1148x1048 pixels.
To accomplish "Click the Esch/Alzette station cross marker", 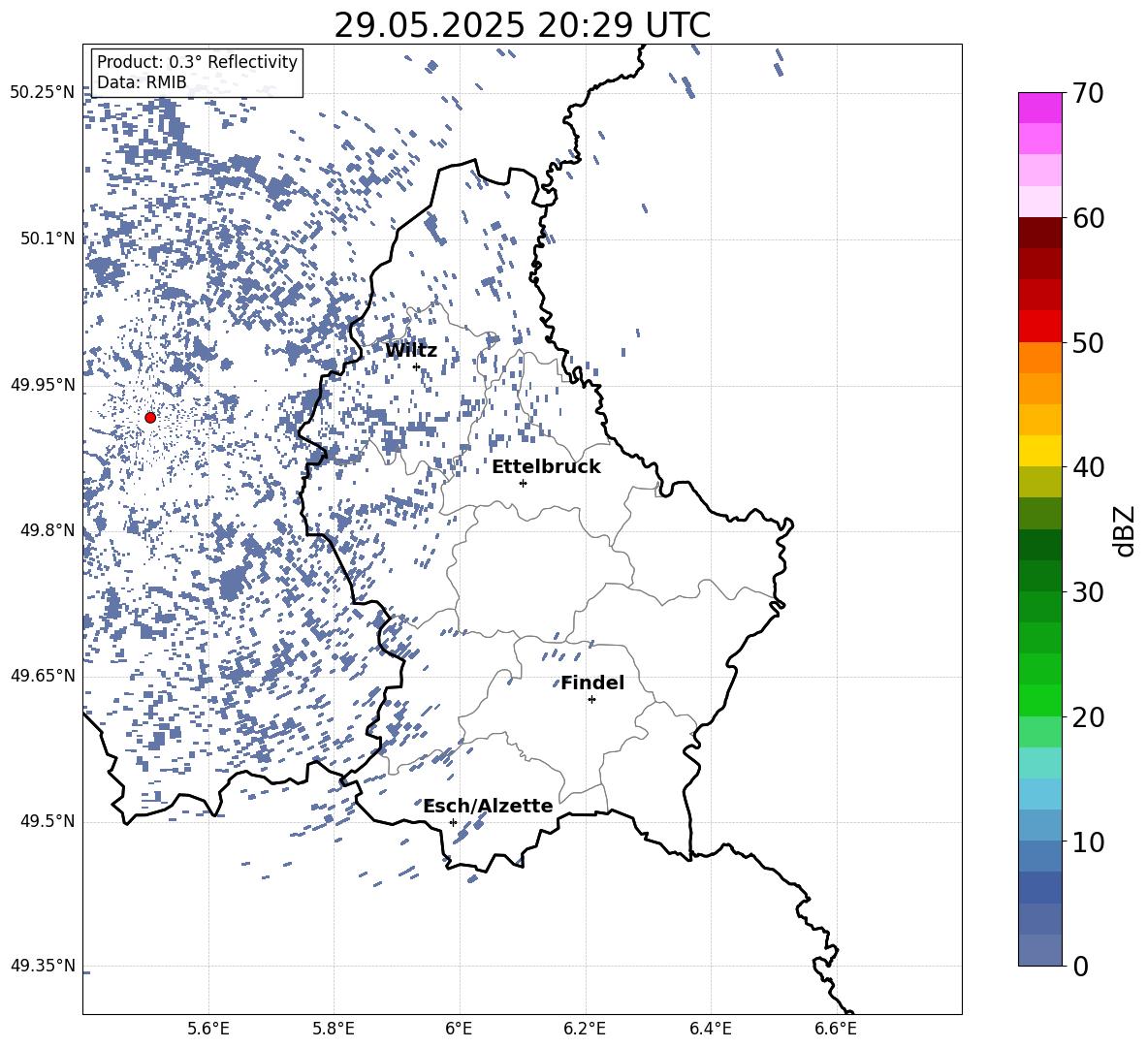I will coord(453,822).
